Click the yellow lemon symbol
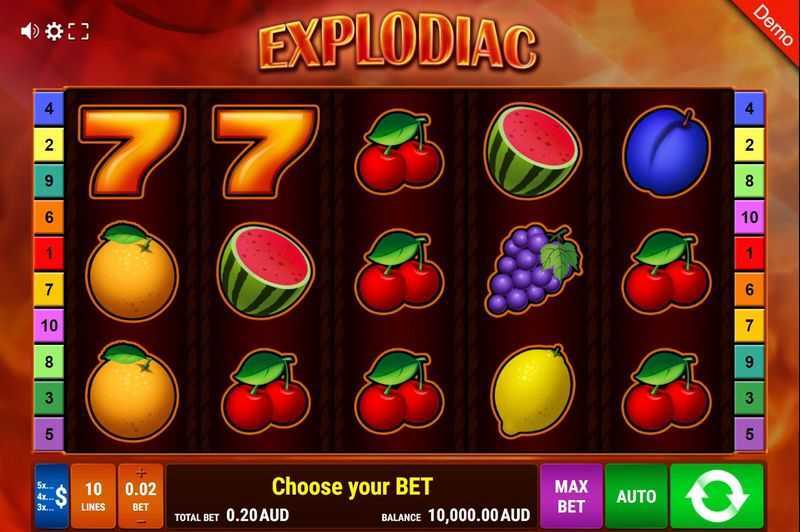 tap(533, 391)
